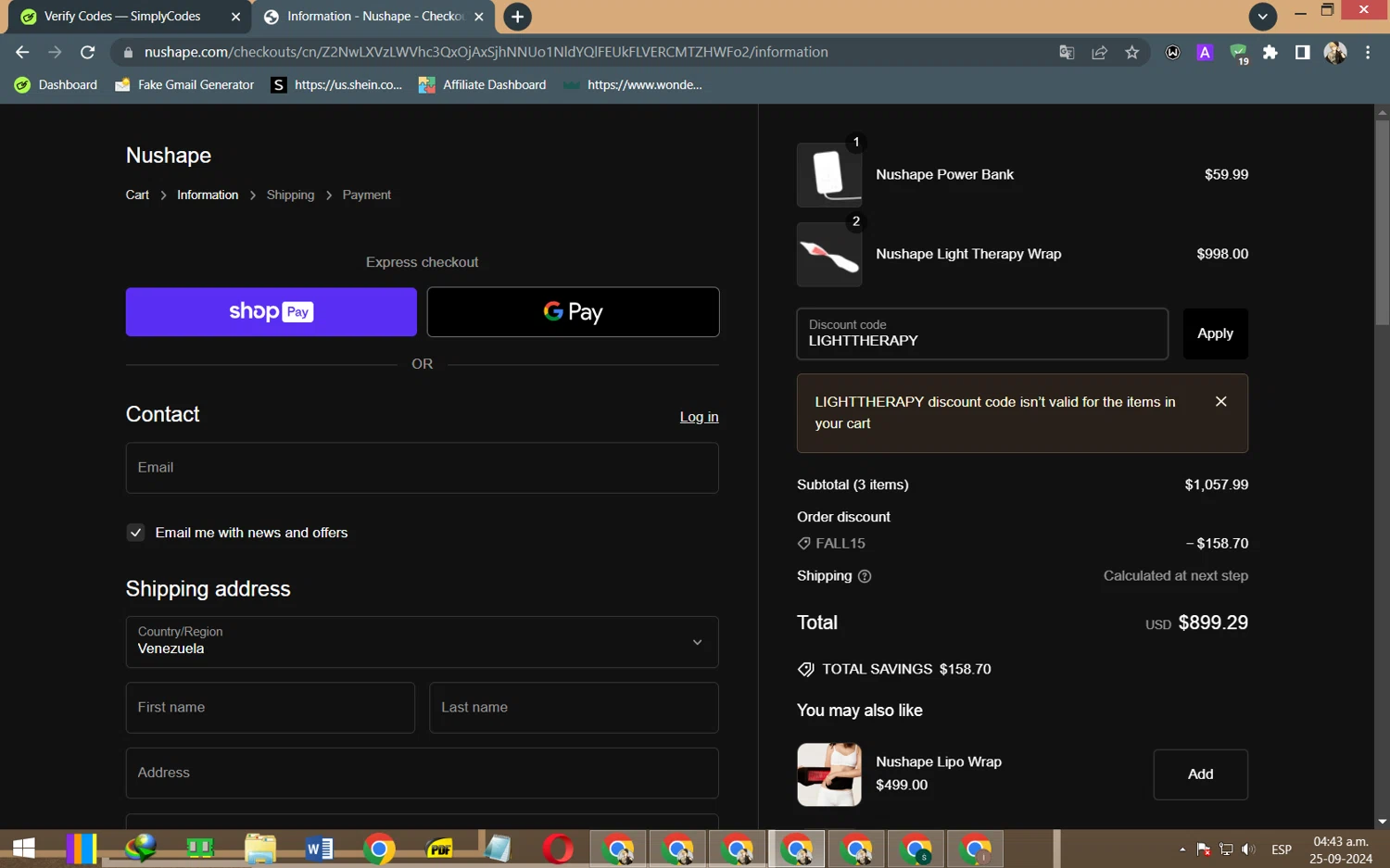Image resolution: width=1390 pixels, height=868 pixels.
Task: Open the us.shein.co bookmark
Action: (337, 85)
